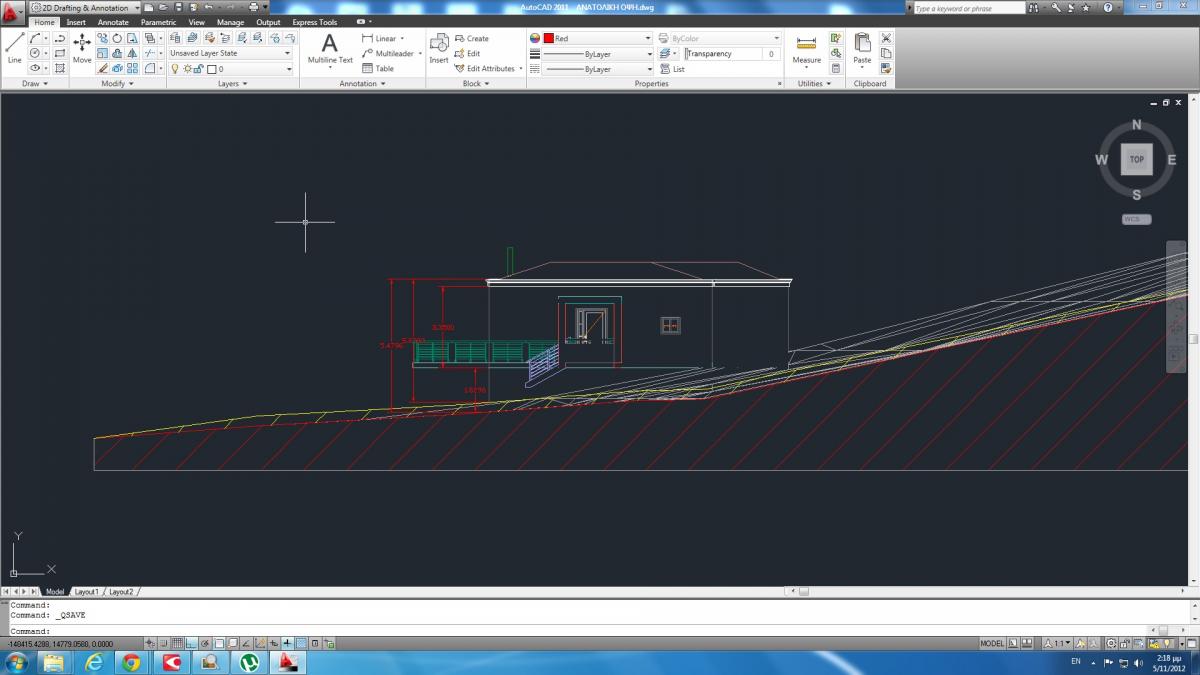
Task: Click the Paste clipboard icon
Action: pyautogui.click(x=862, y=48)
